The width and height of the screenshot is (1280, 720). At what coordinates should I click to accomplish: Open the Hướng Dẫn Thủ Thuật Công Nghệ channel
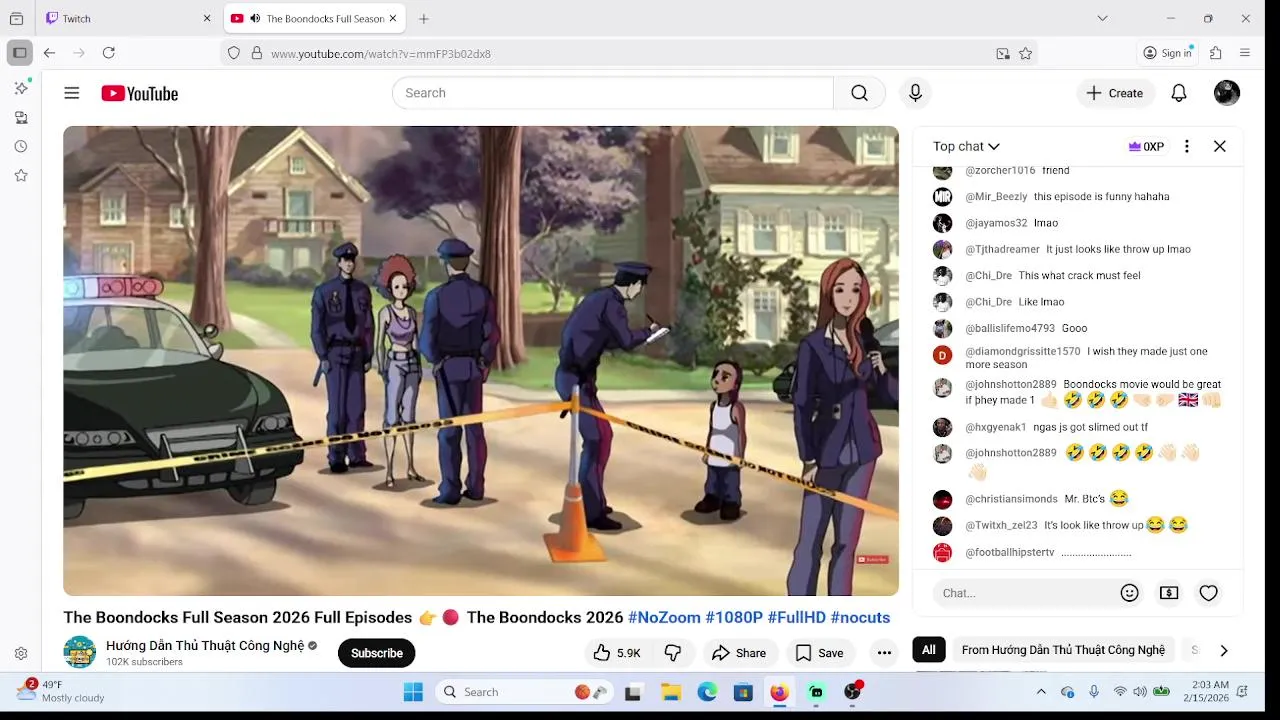click(205, 645)
